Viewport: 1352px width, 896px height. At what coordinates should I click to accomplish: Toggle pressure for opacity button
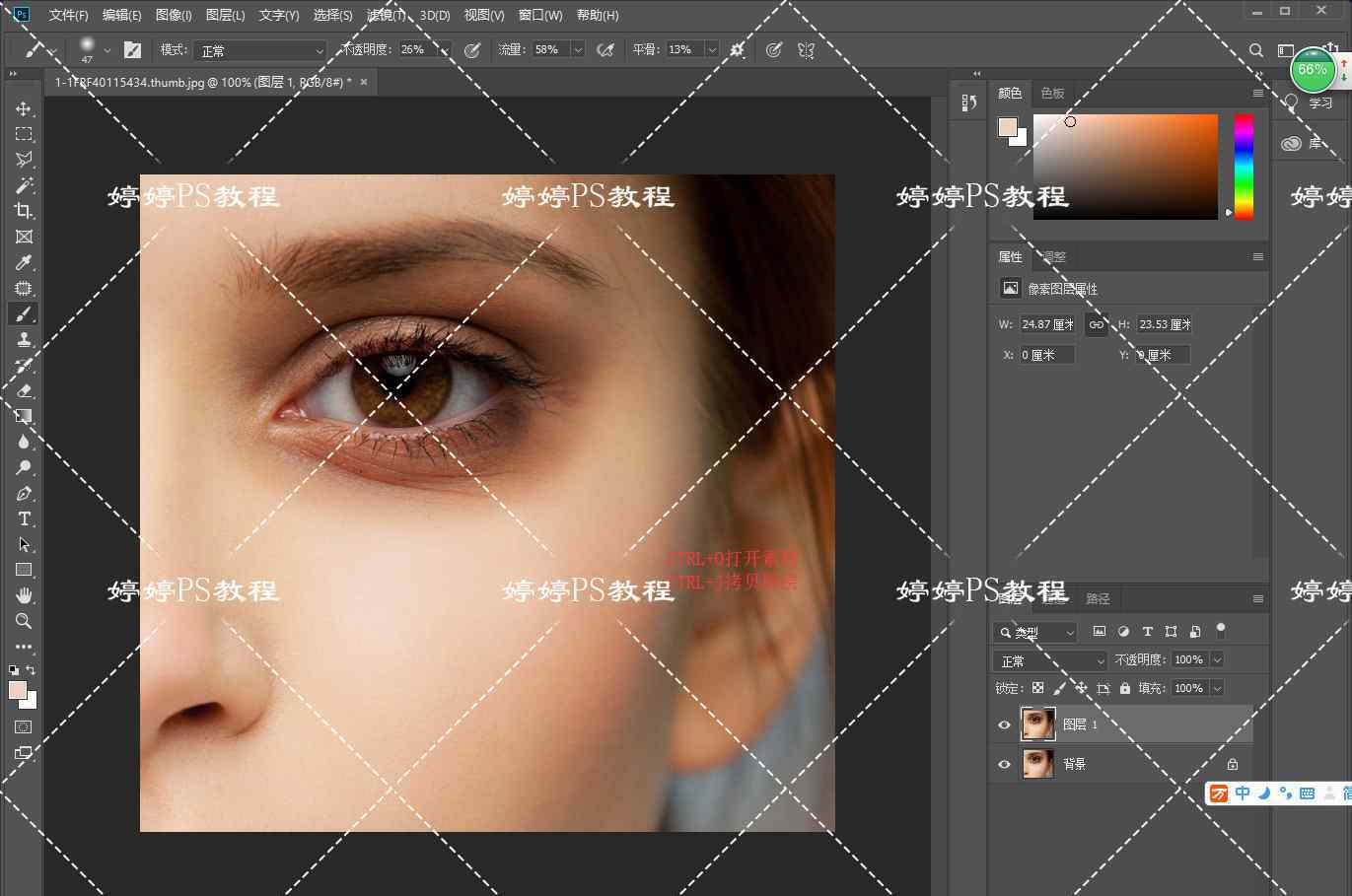(472, 49)
